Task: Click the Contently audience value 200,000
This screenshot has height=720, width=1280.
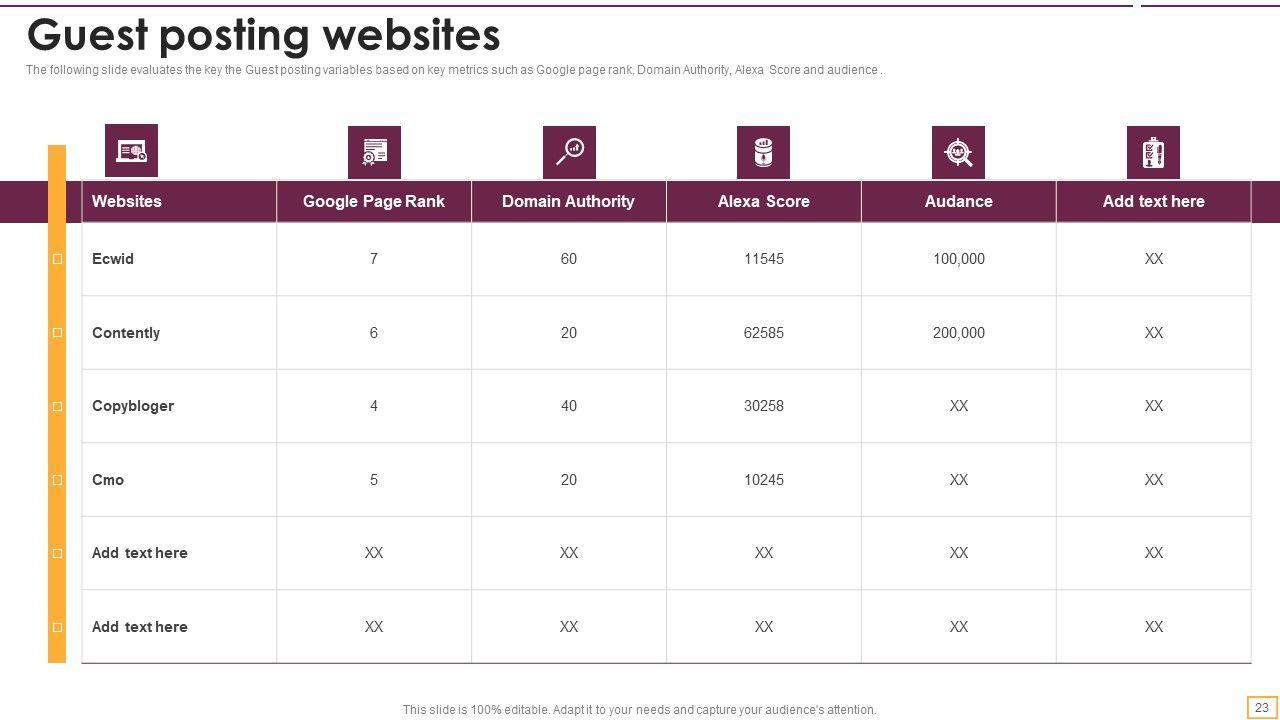Action: point(958,333)
